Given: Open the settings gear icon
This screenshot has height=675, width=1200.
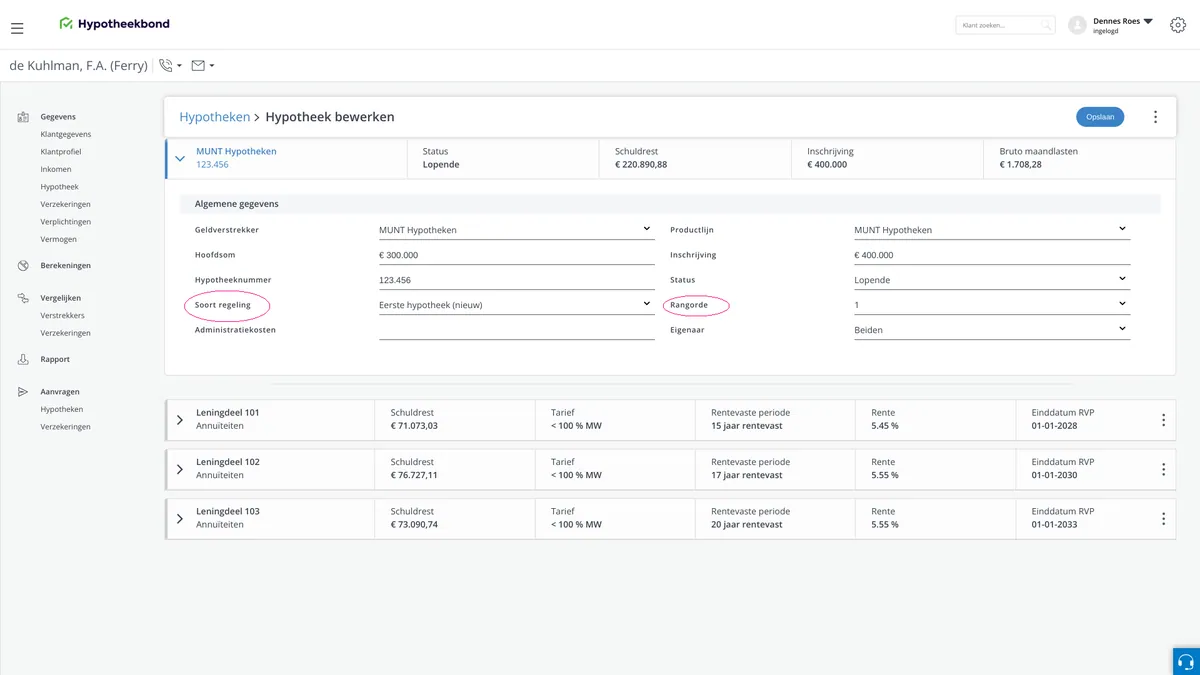Looking at the screenshot, I should 1177,25.
